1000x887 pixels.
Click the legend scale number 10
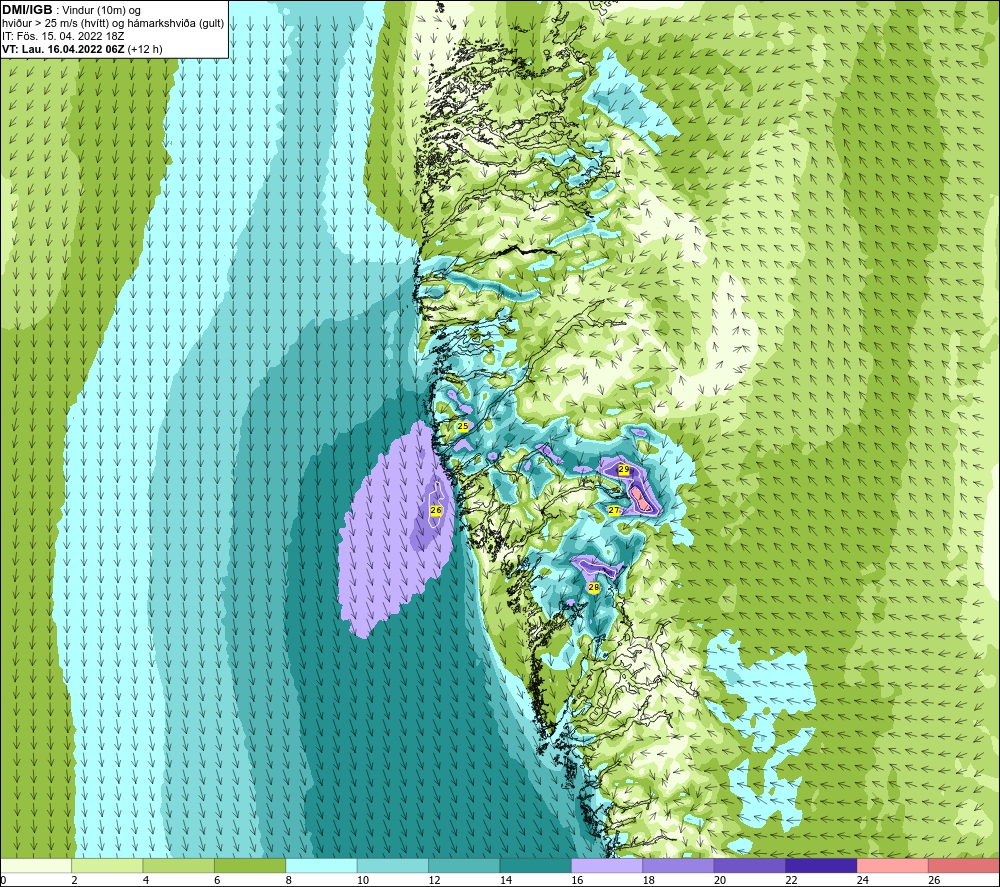[x=363, y=880]
